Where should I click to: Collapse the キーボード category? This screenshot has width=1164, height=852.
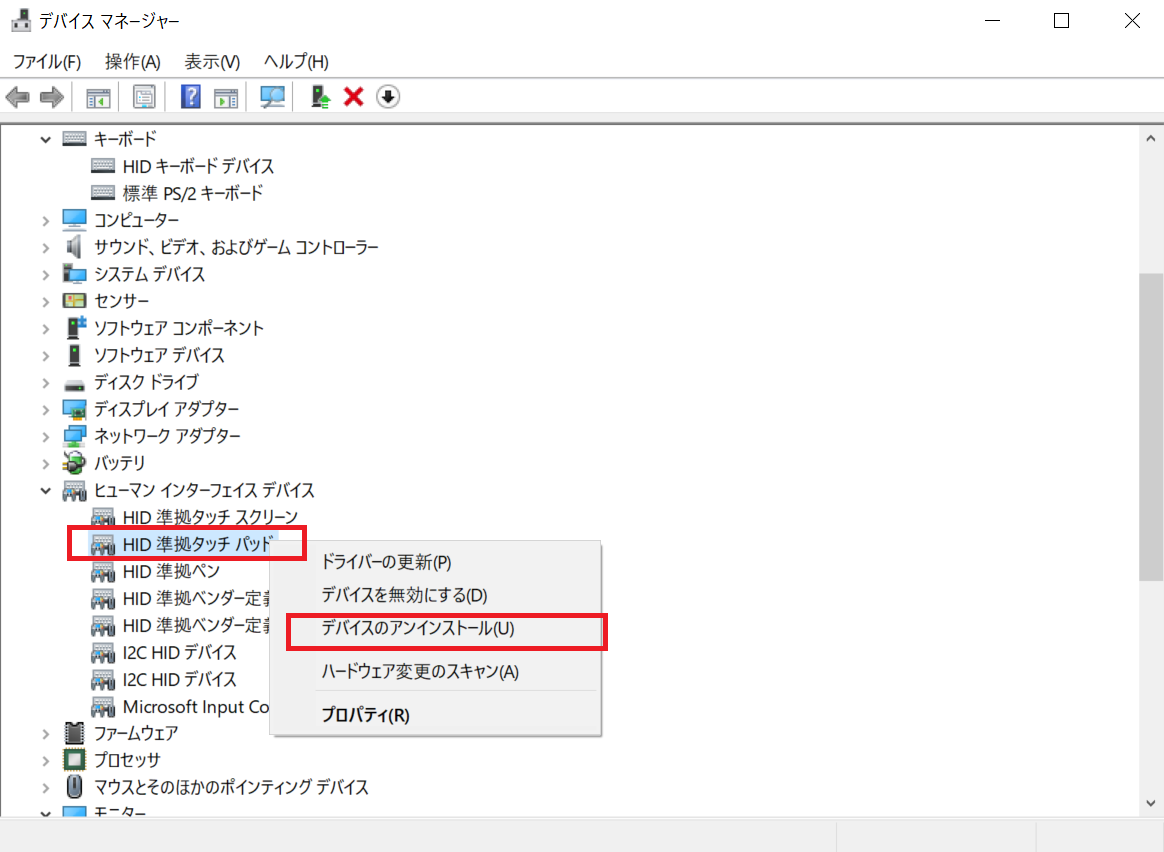45,139
